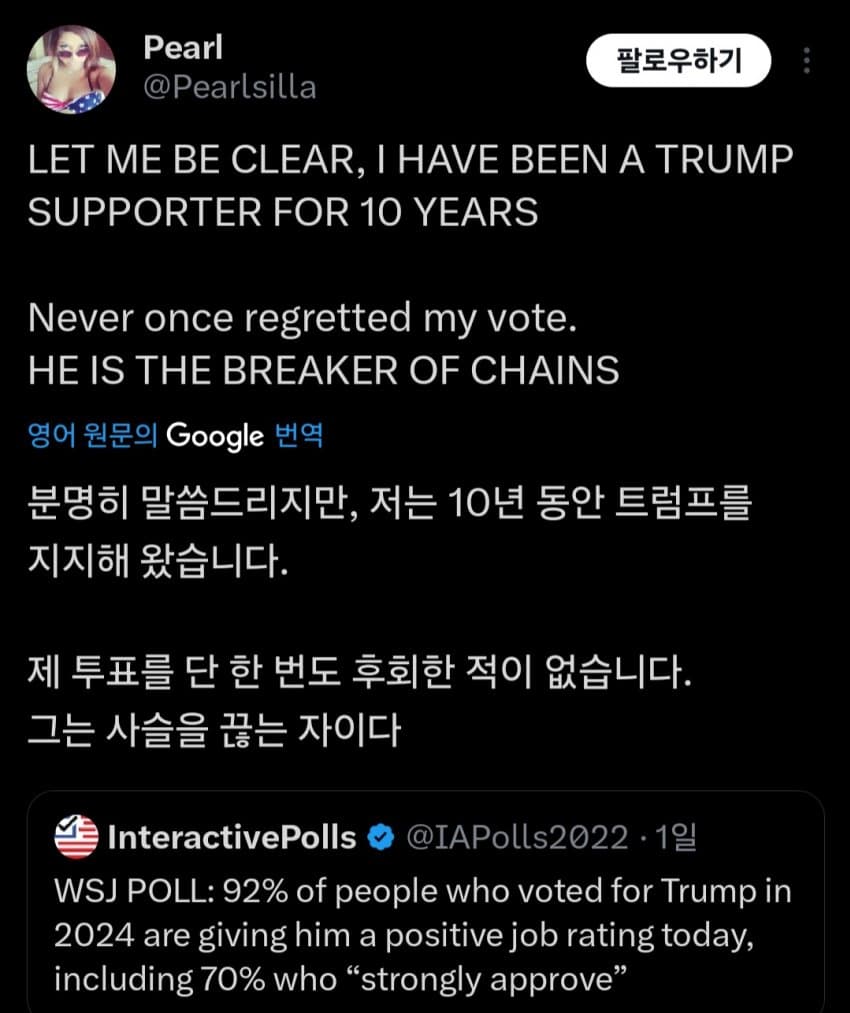Tap the 번역 label after Google
This screenshot has width=850, height=1013.
(x=298, y=436)
